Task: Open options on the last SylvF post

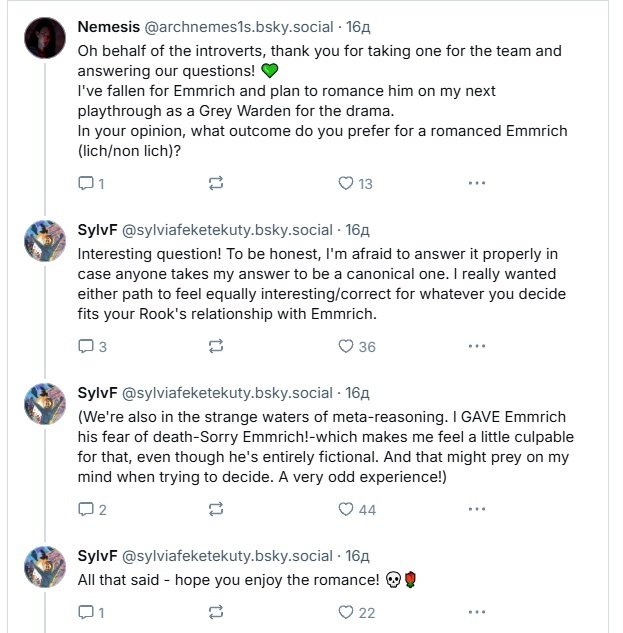Action: [477, 612]
